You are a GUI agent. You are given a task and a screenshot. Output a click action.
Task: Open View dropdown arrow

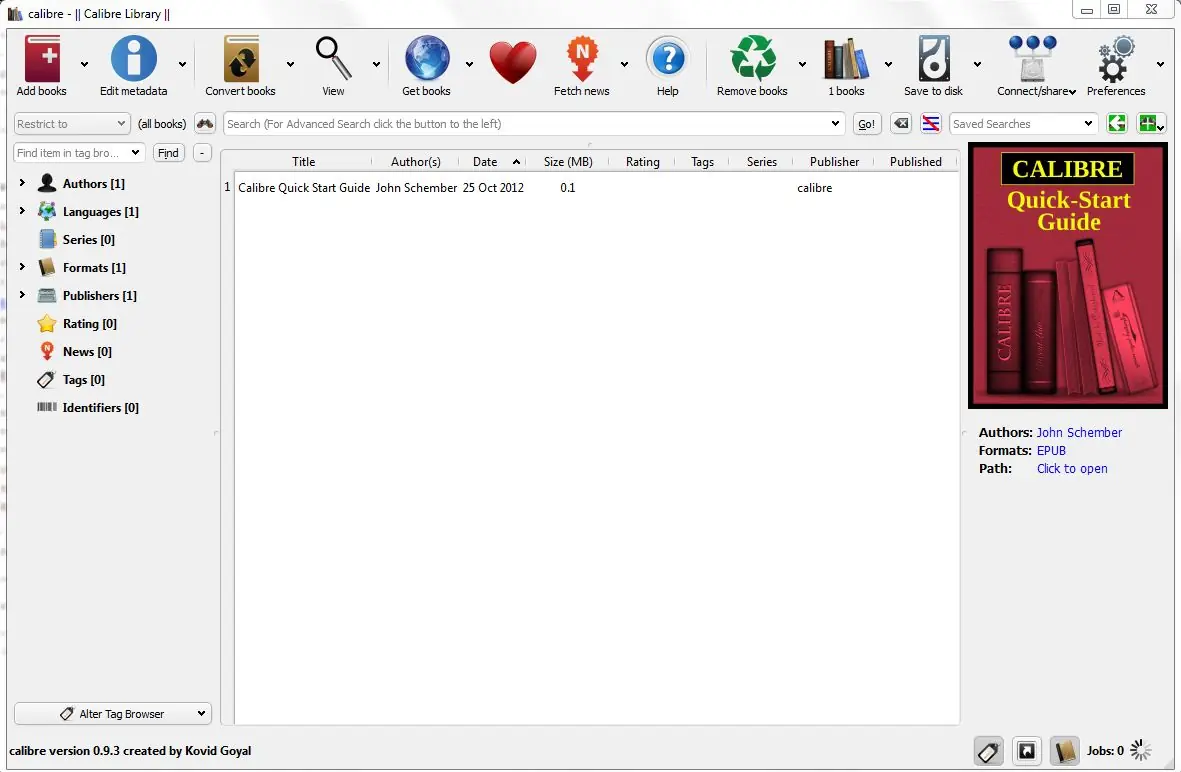pyautogui.click(x=376, y=65)
